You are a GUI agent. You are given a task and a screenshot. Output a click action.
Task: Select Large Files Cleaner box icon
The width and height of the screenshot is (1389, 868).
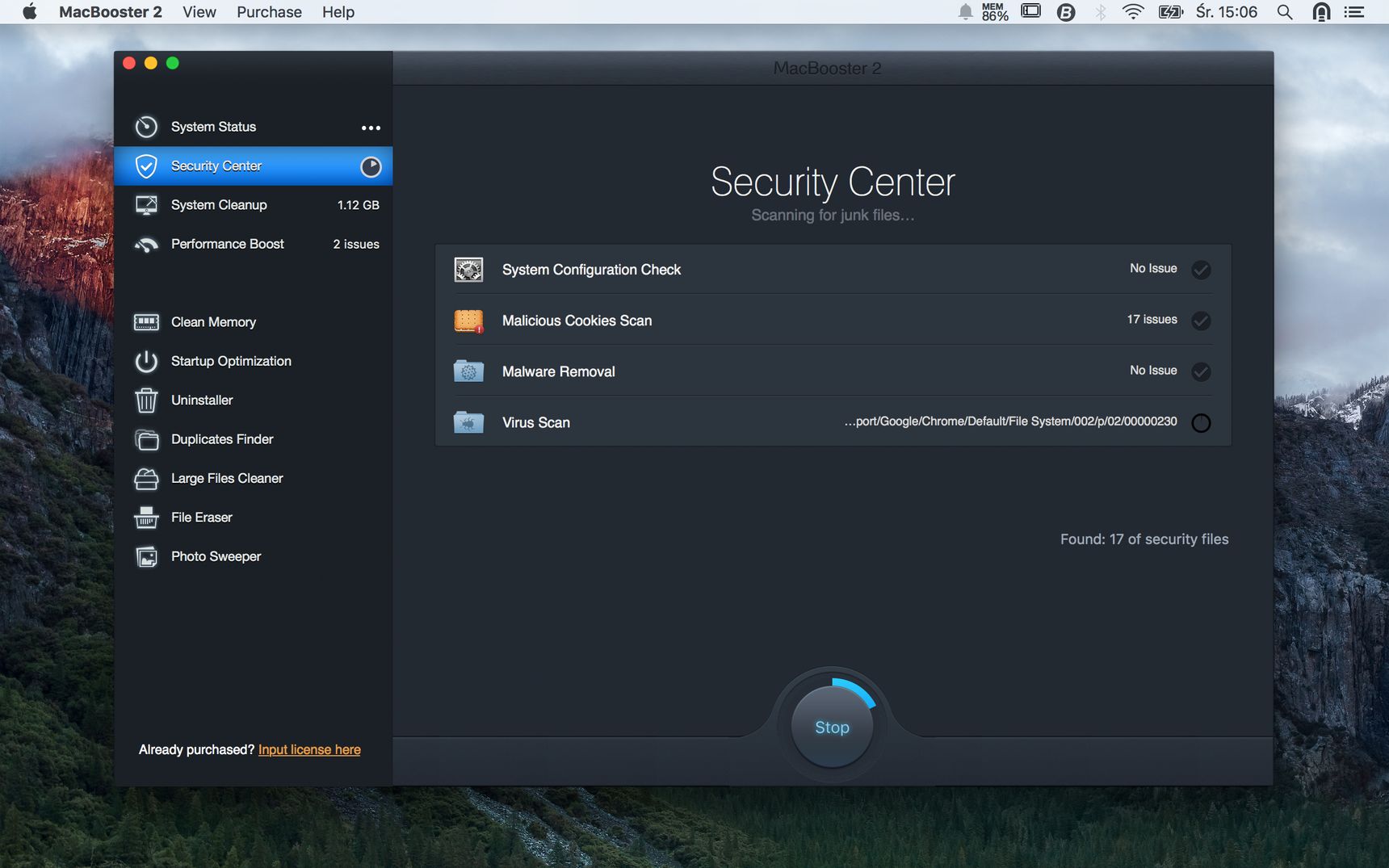(x=146, y=479)
